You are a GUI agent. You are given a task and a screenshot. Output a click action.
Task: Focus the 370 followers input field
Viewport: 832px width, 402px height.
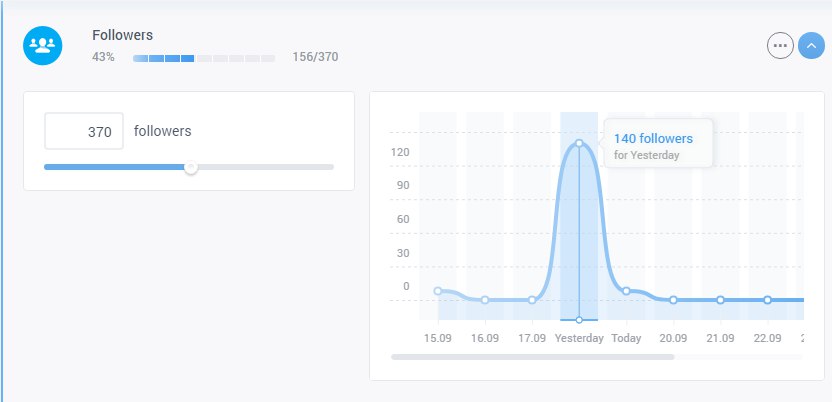(x=84, y=131)
